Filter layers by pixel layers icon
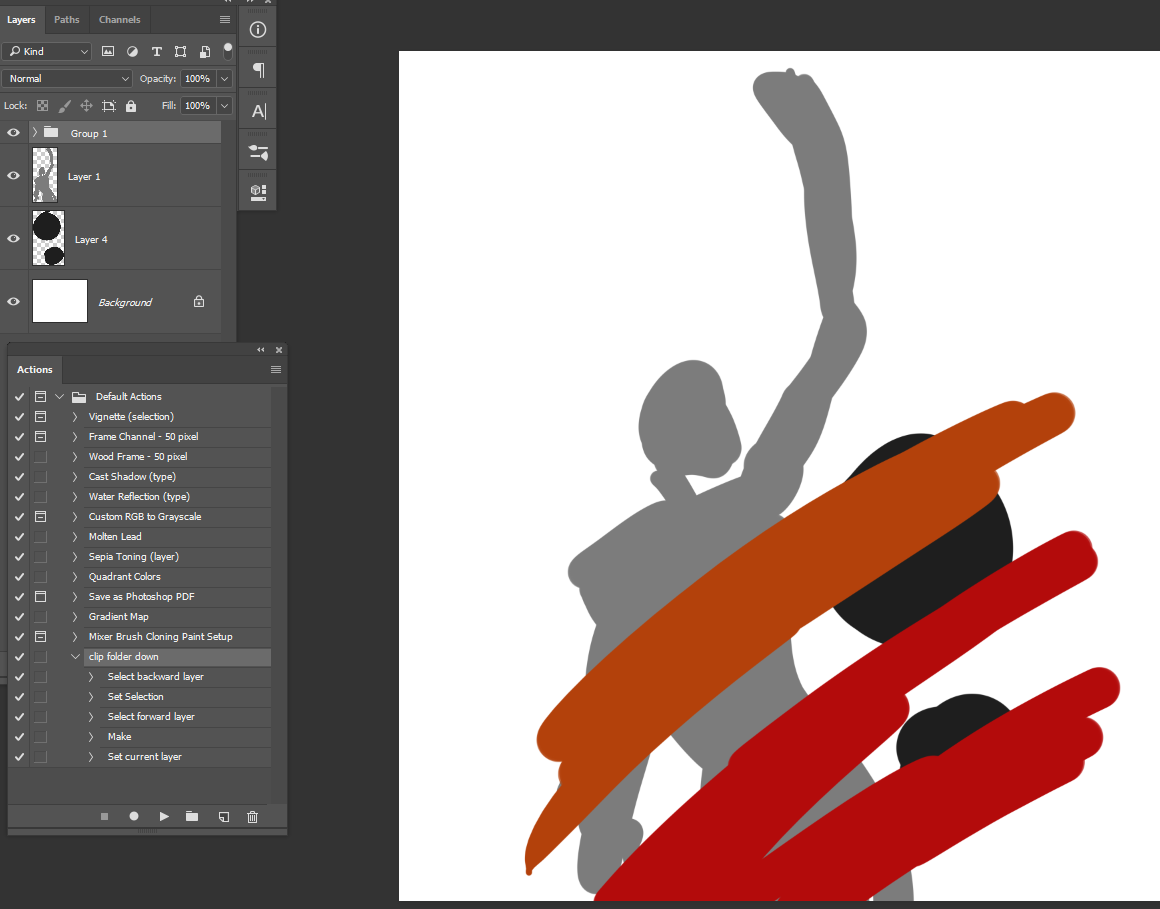Viewport: 1160px width, 909px height. tap(108, 51)
